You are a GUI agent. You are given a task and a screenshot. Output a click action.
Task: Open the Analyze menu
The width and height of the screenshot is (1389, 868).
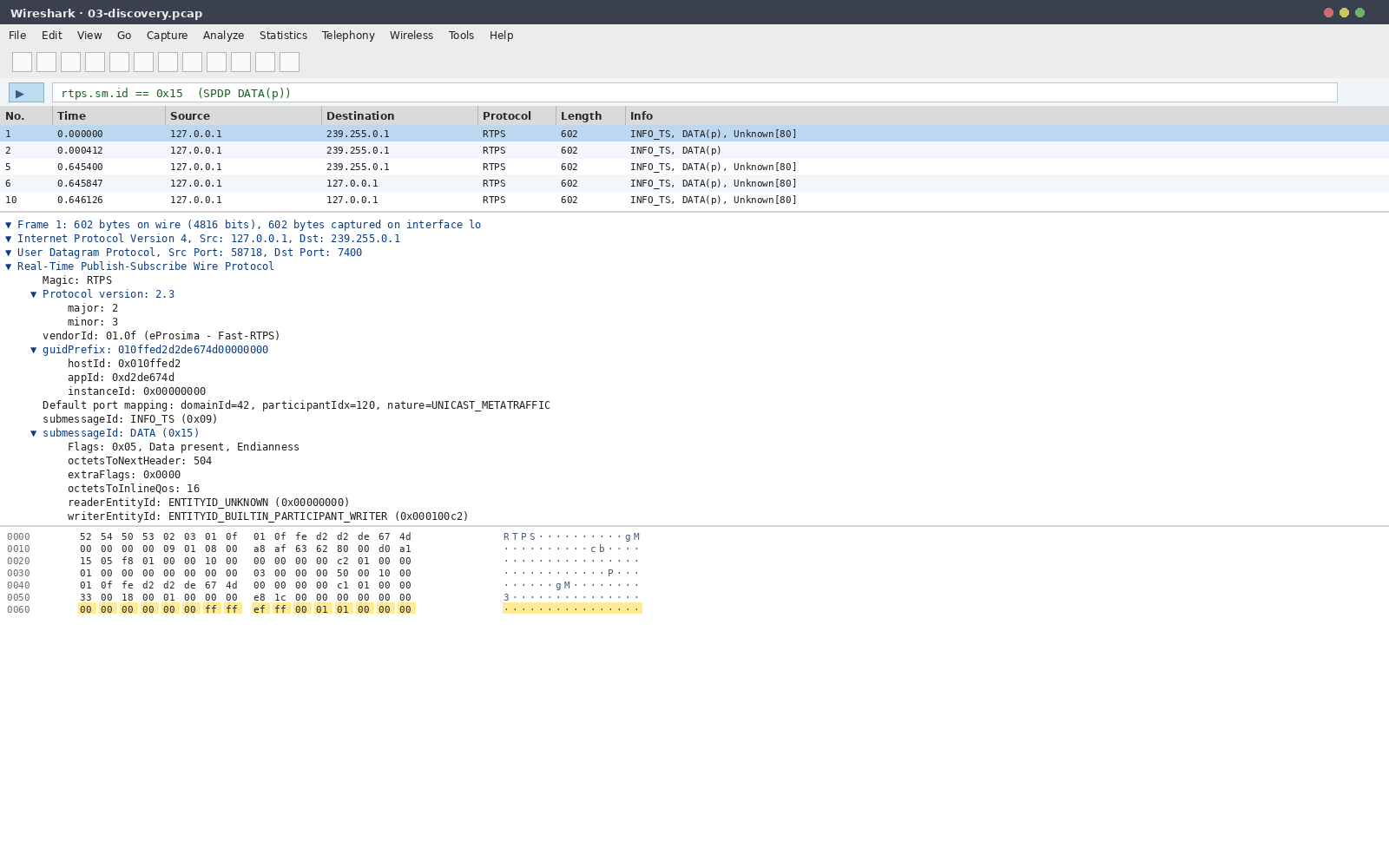(x=223, y=36)
